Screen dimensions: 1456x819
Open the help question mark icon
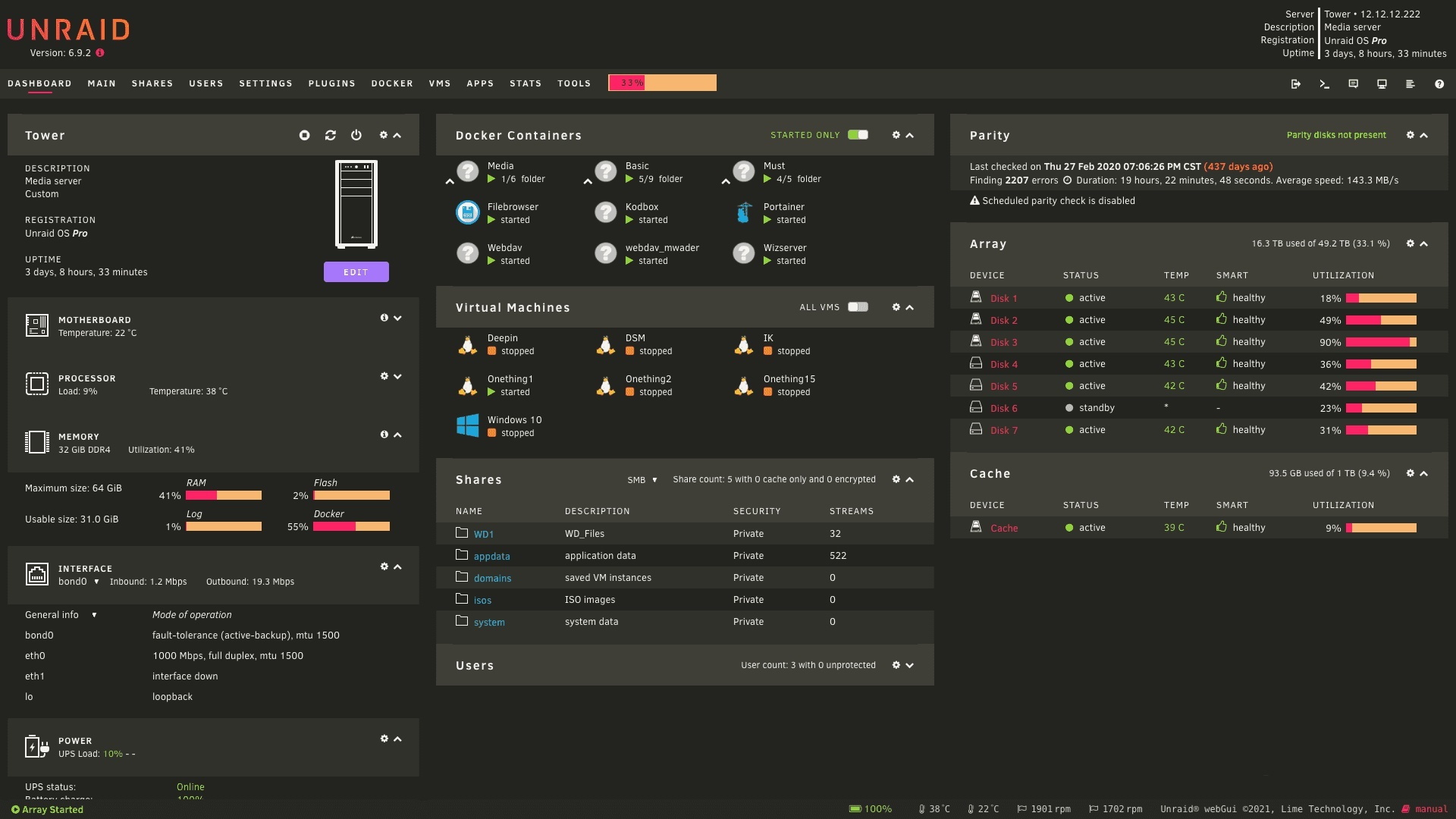[x=1439, y=84]
